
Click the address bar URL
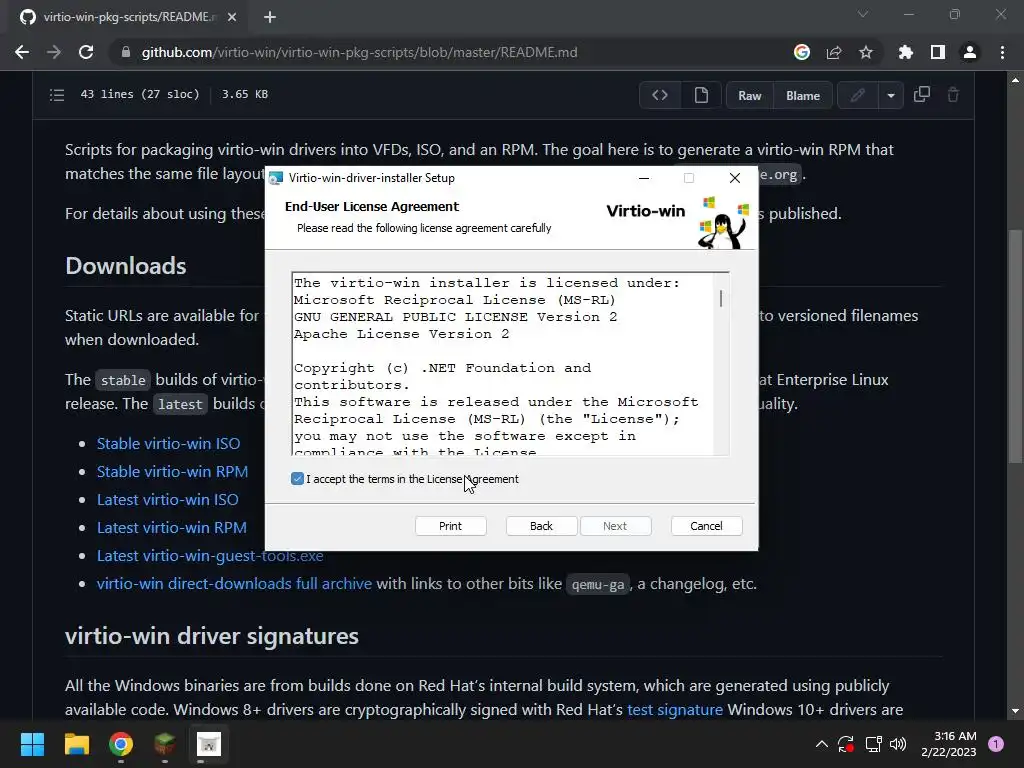359,52
